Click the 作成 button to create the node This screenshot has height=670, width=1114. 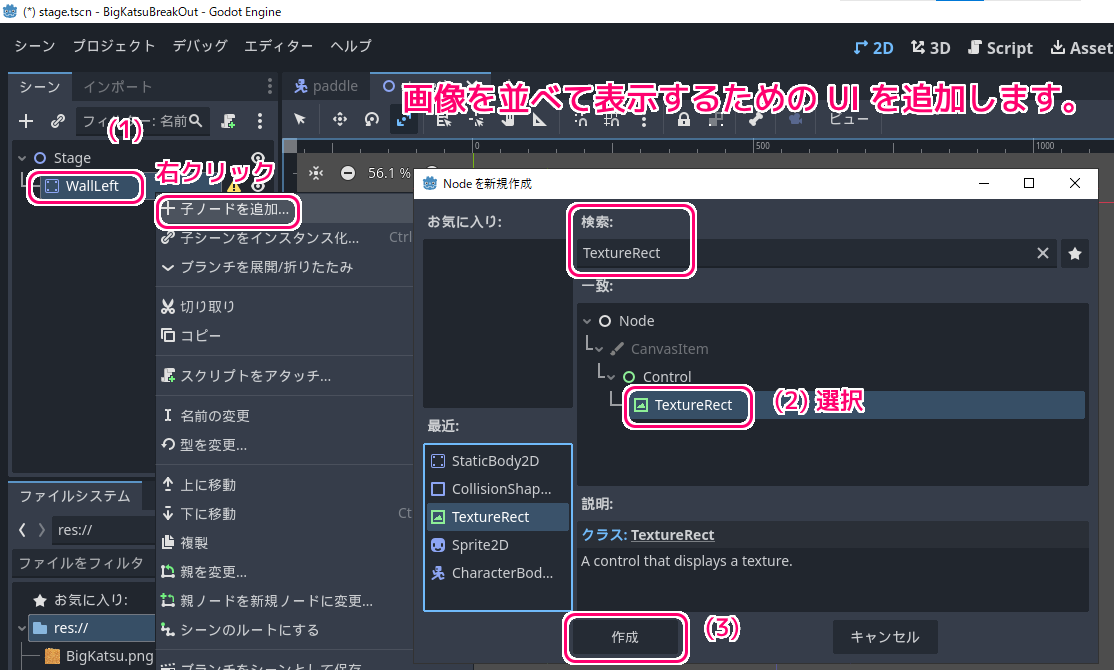pos(625,637)
